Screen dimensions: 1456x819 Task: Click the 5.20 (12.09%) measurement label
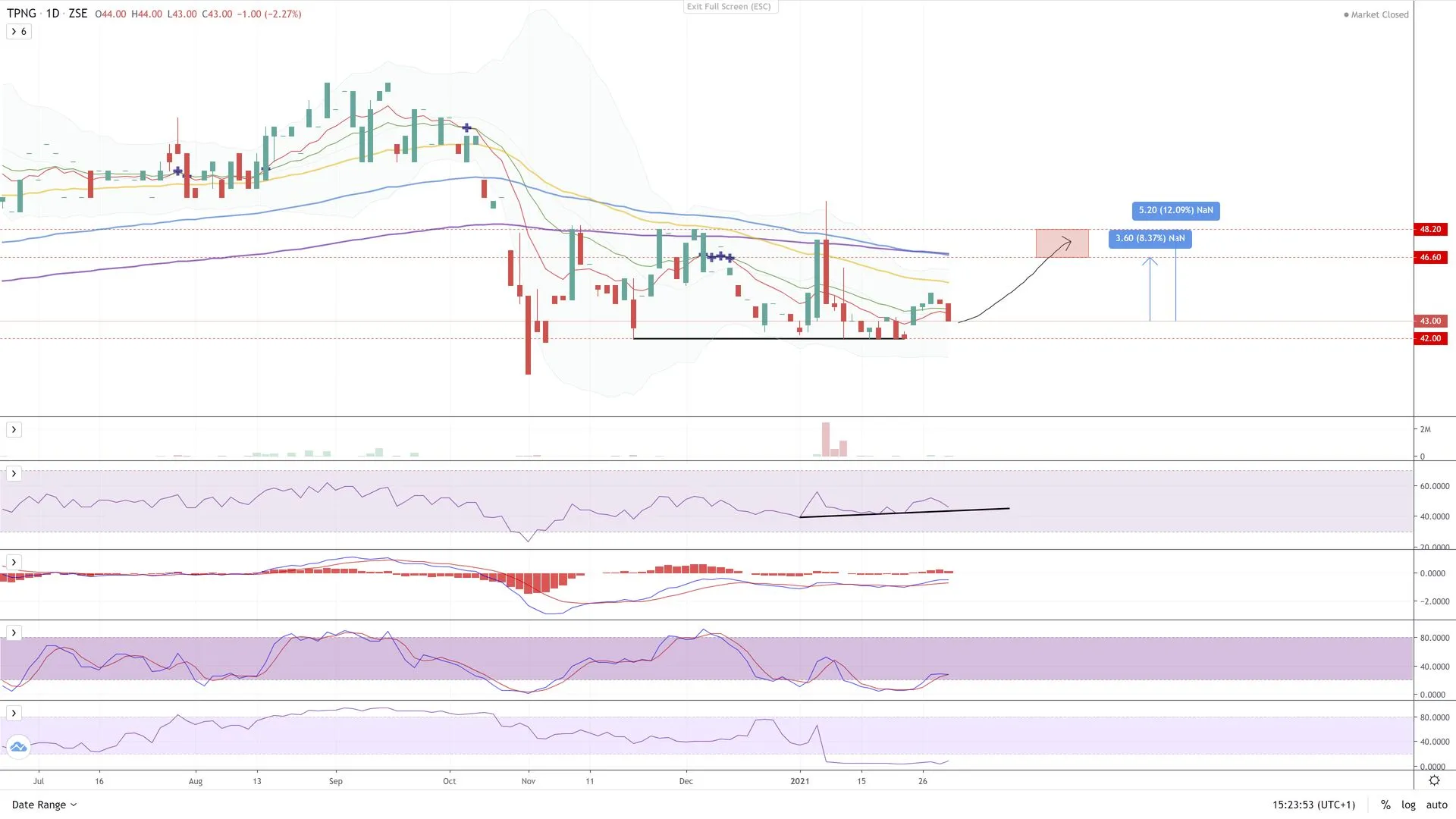tap(1175, 211)
